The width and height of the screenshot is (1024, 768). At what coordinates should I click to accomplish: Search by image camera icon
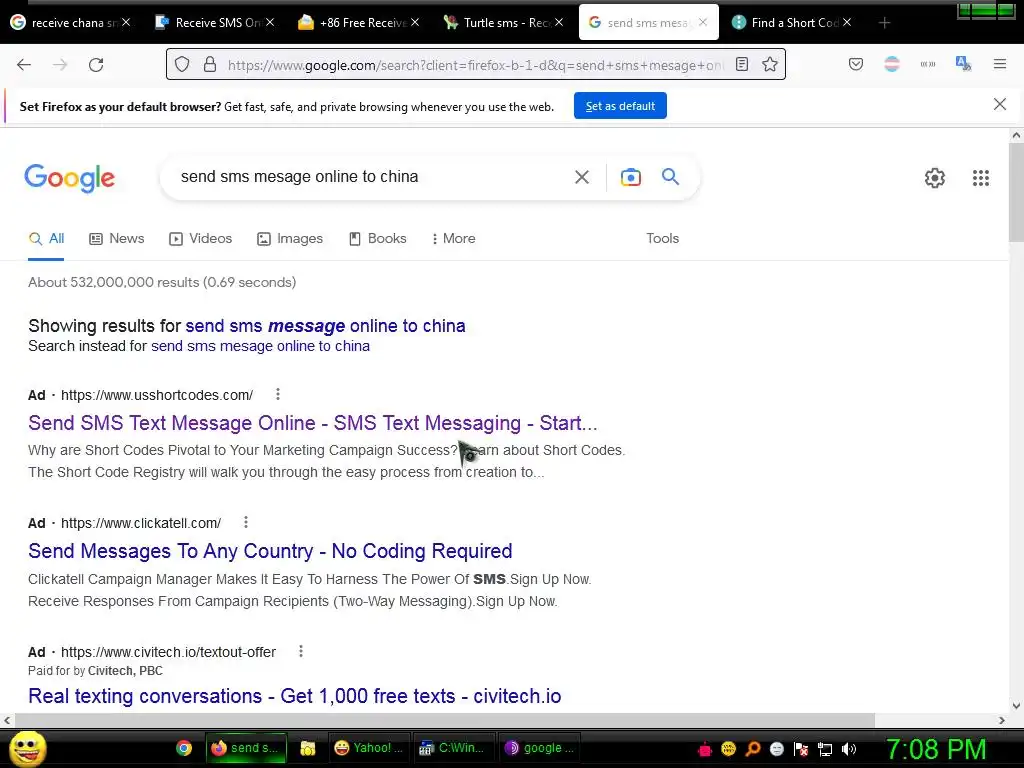[x=630, y=177]
